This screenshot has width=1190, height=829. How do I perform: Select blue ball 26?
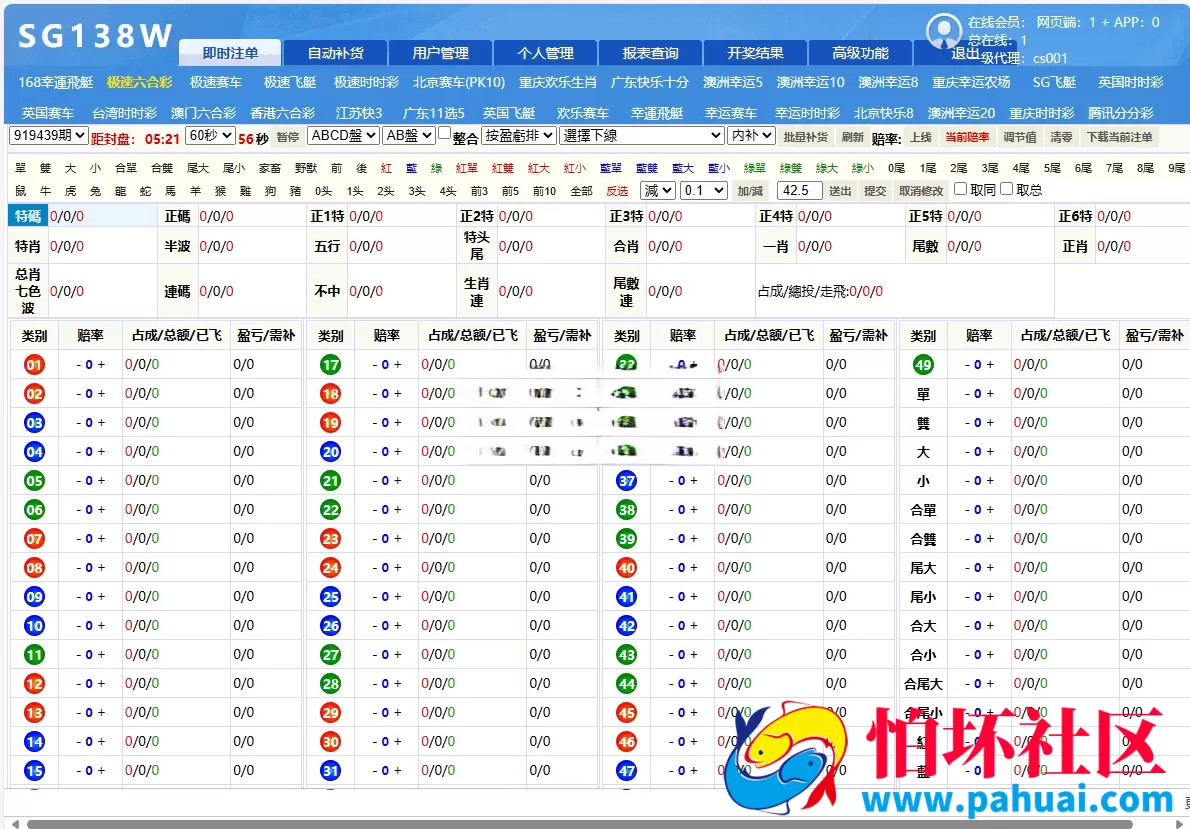coord(330,626)
